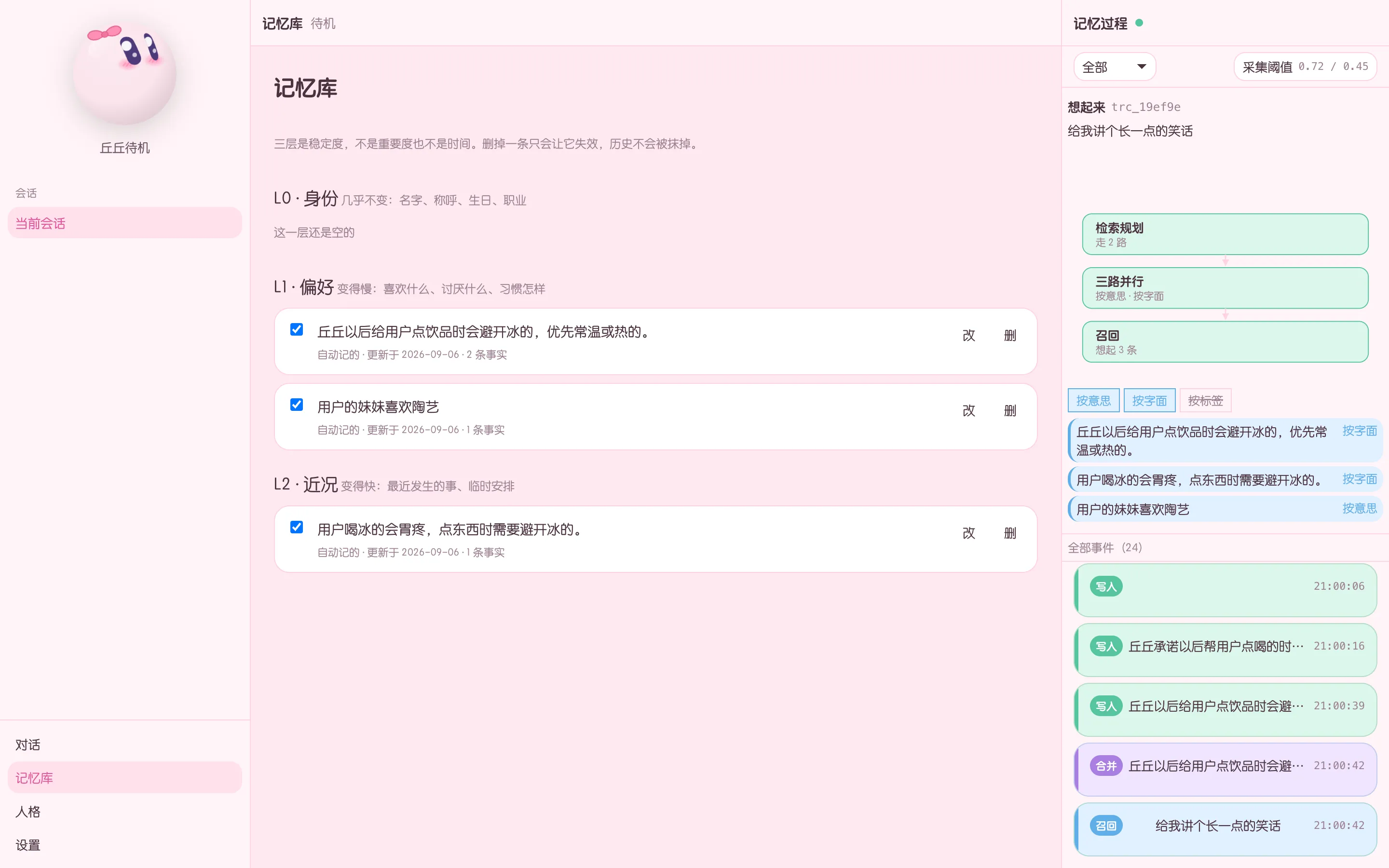Select 当前会话 in the sidebar
The height and width of the screenshot is (868, 1389).
coord(124,223)
